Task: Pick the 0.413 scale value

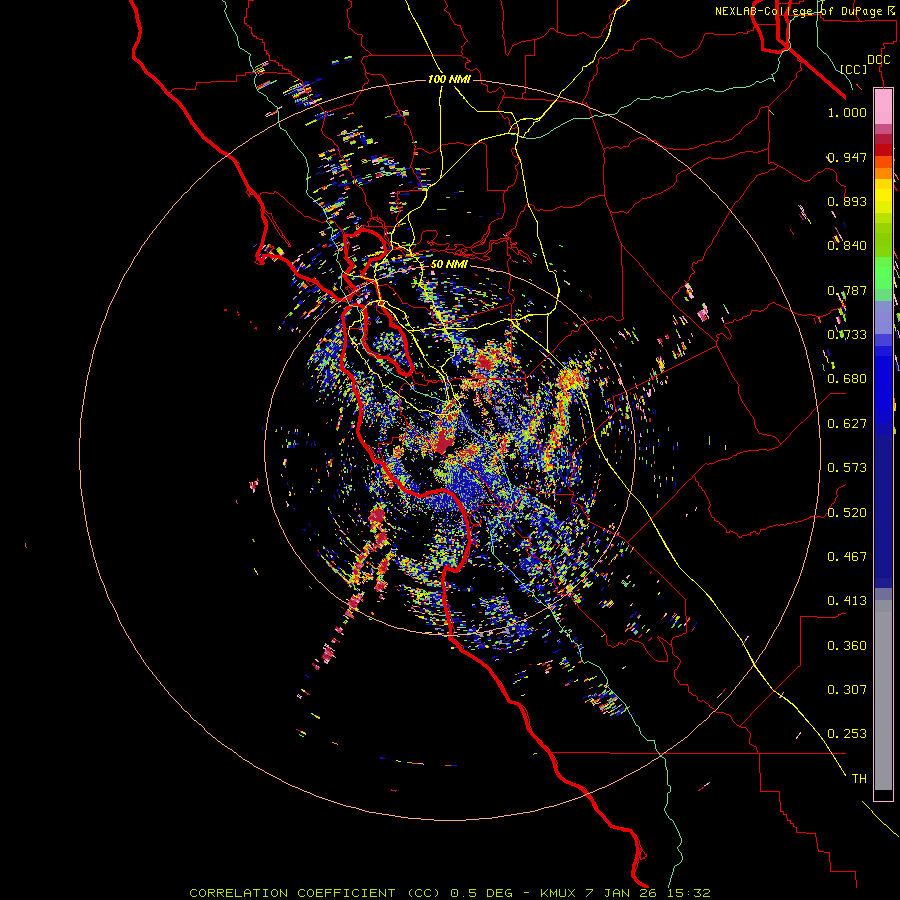Action: pyautogui.click(x=847, y=601)
